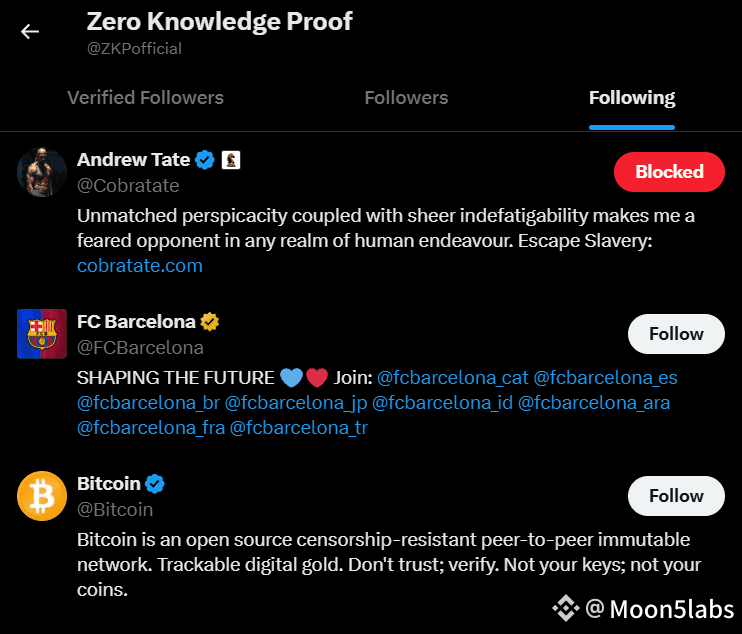742x634 pixels.
Task: Switch to the Followers tab
Action: 406,98
